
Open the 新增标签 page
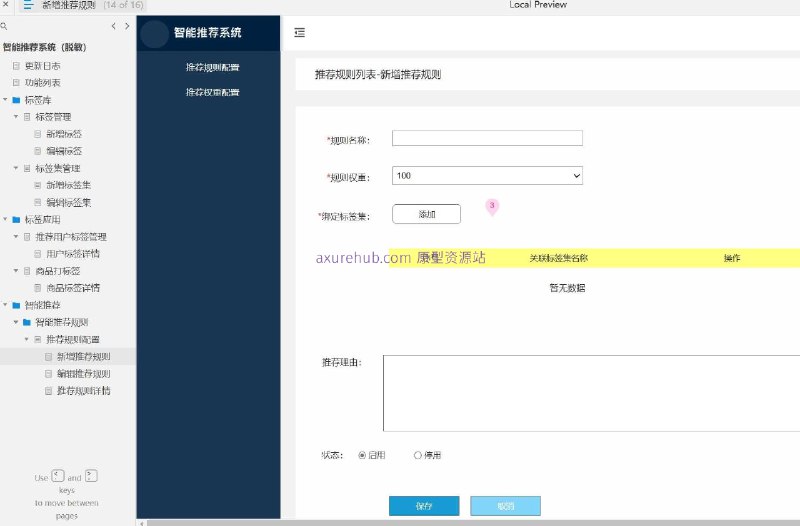pos(64,134)
